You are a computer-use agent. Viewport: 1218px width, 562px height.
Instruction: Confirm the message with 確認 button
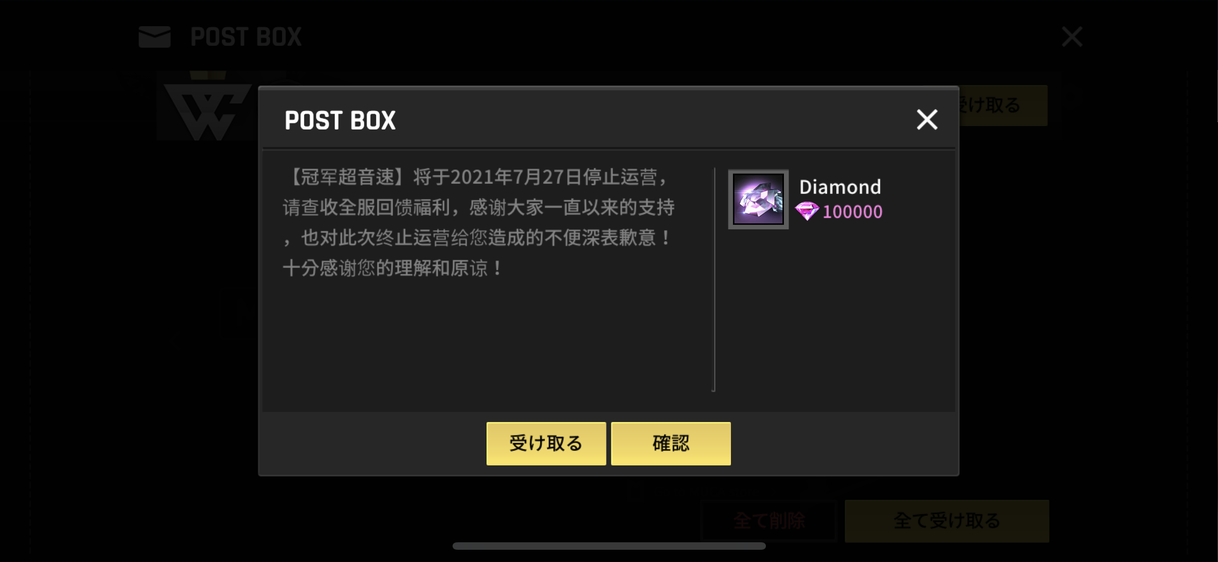[671, 443]
